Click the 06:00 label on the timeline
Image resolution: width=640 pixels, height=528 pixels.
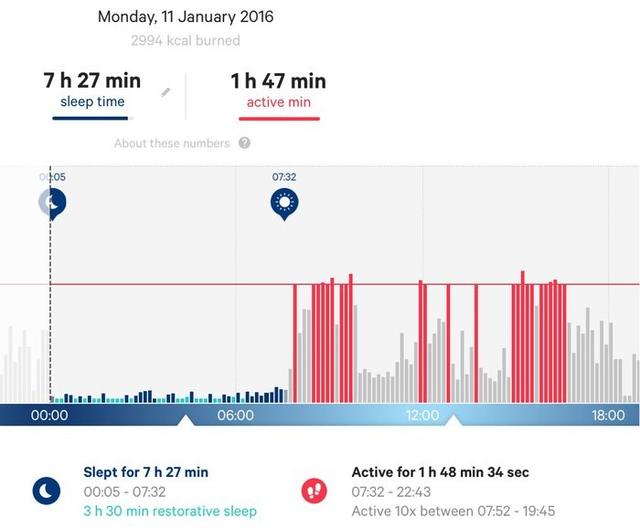(x=236, y=415)
